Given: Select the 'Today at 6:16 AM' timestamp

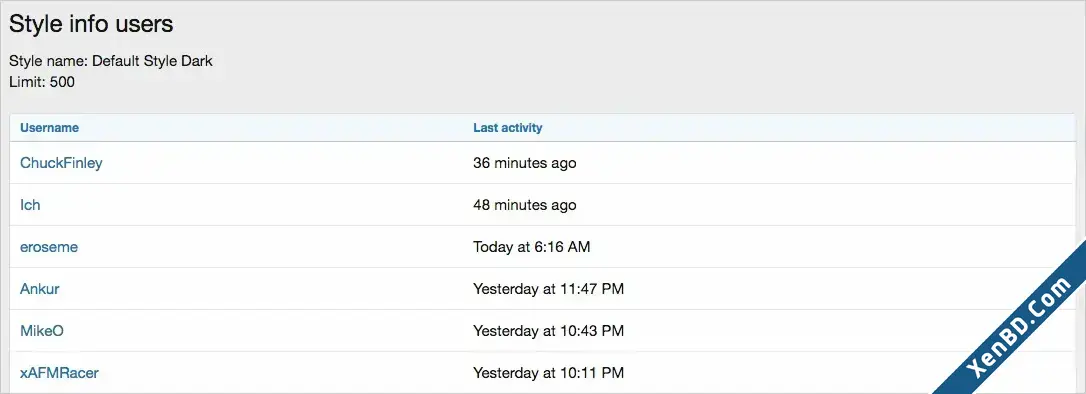Looking at the screenshot, I should coord(531,247).
